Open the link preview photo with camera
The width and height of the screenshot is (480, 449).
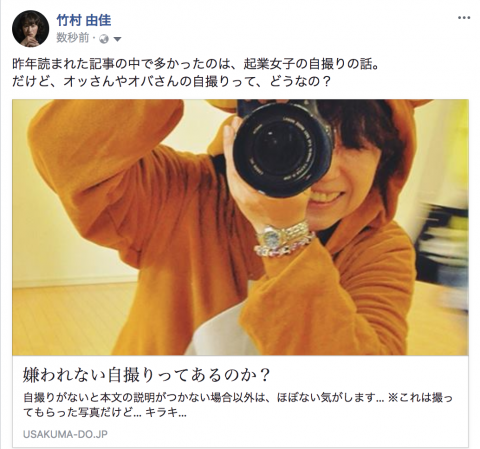240,227
